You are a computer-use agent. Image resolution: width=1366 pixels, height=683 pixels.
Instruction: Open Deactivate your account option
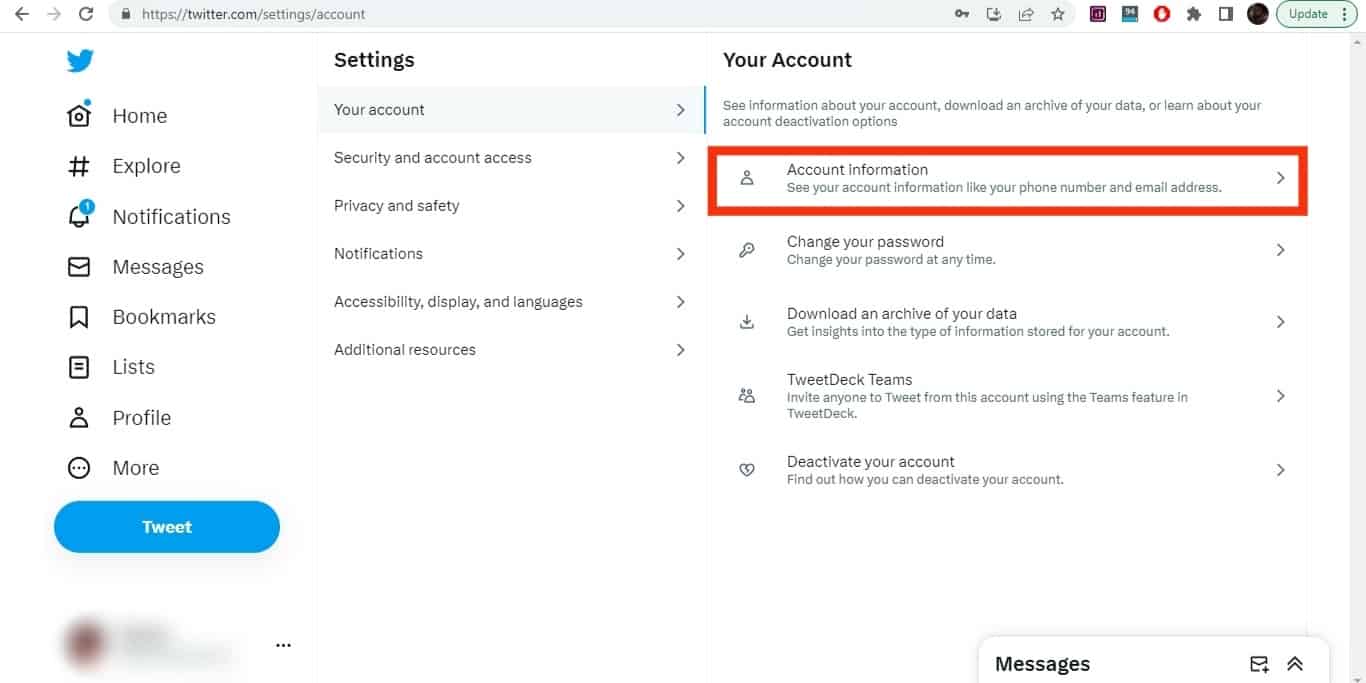tap(1007, 470)
